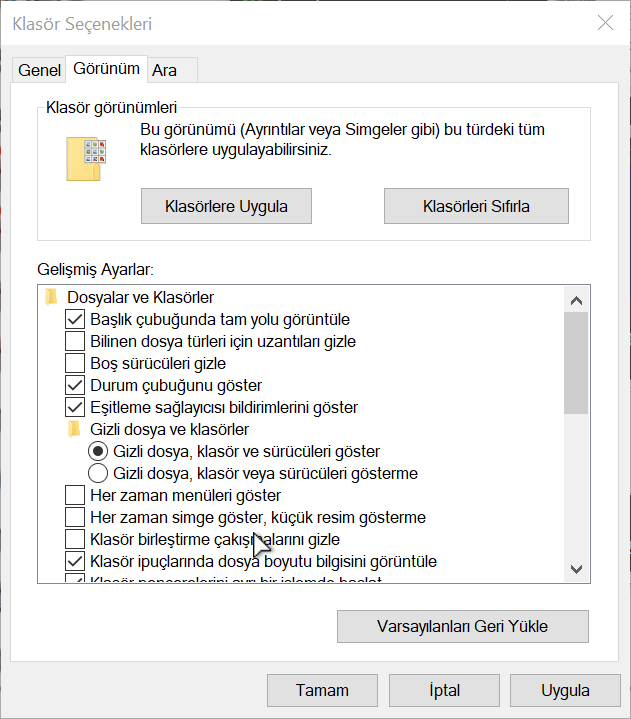631x719 pixels.
Task: Click Varsayılanları Geri Yükle button
Action: (x=463, y=626)
